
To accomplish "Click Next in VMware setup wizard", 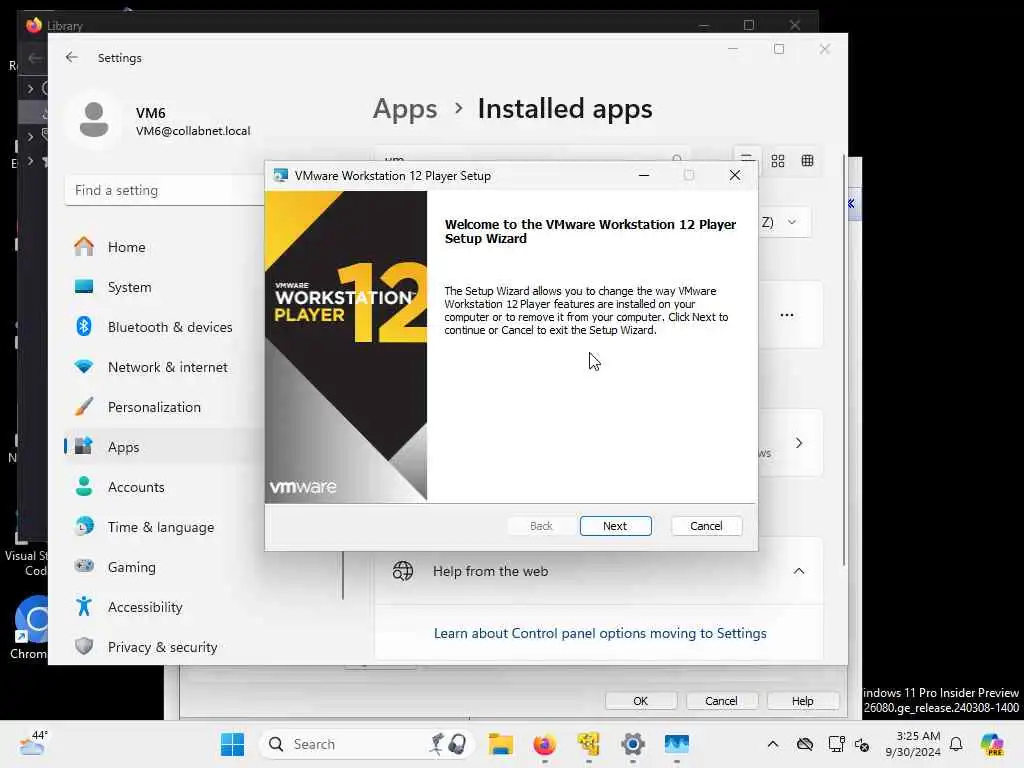I will click(615, 526).
